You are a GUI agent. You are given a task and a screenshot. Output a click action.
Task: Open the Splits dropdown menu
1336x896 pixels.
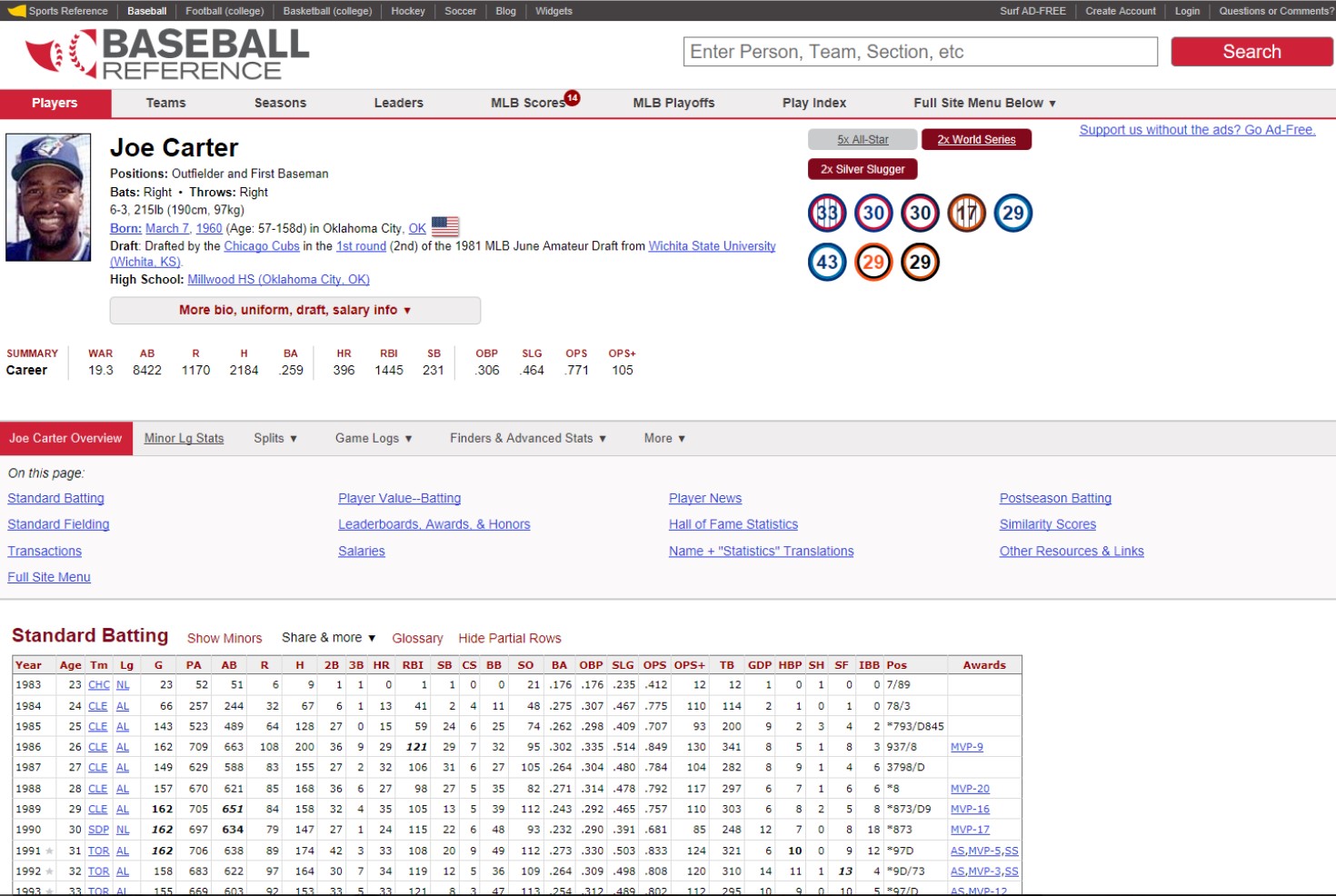(275, 438)
